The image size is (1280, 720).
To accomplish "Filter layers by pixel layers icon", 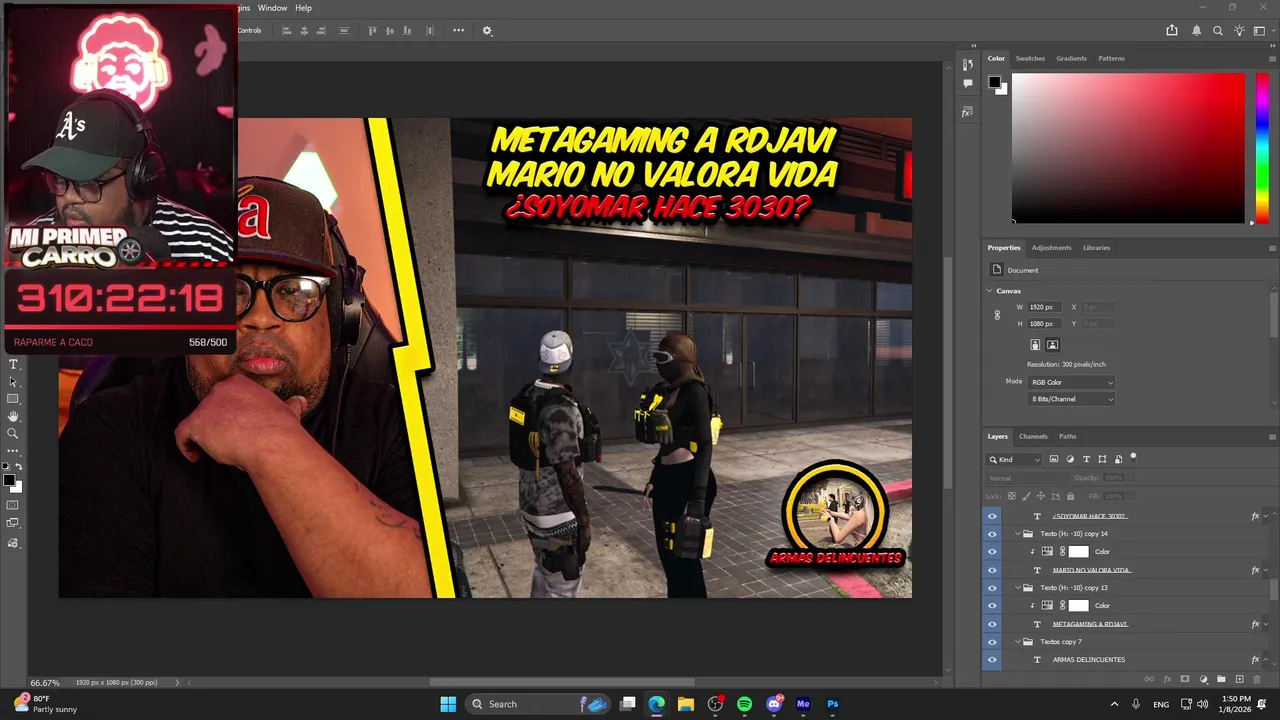I will click(x=1054, y=459).
